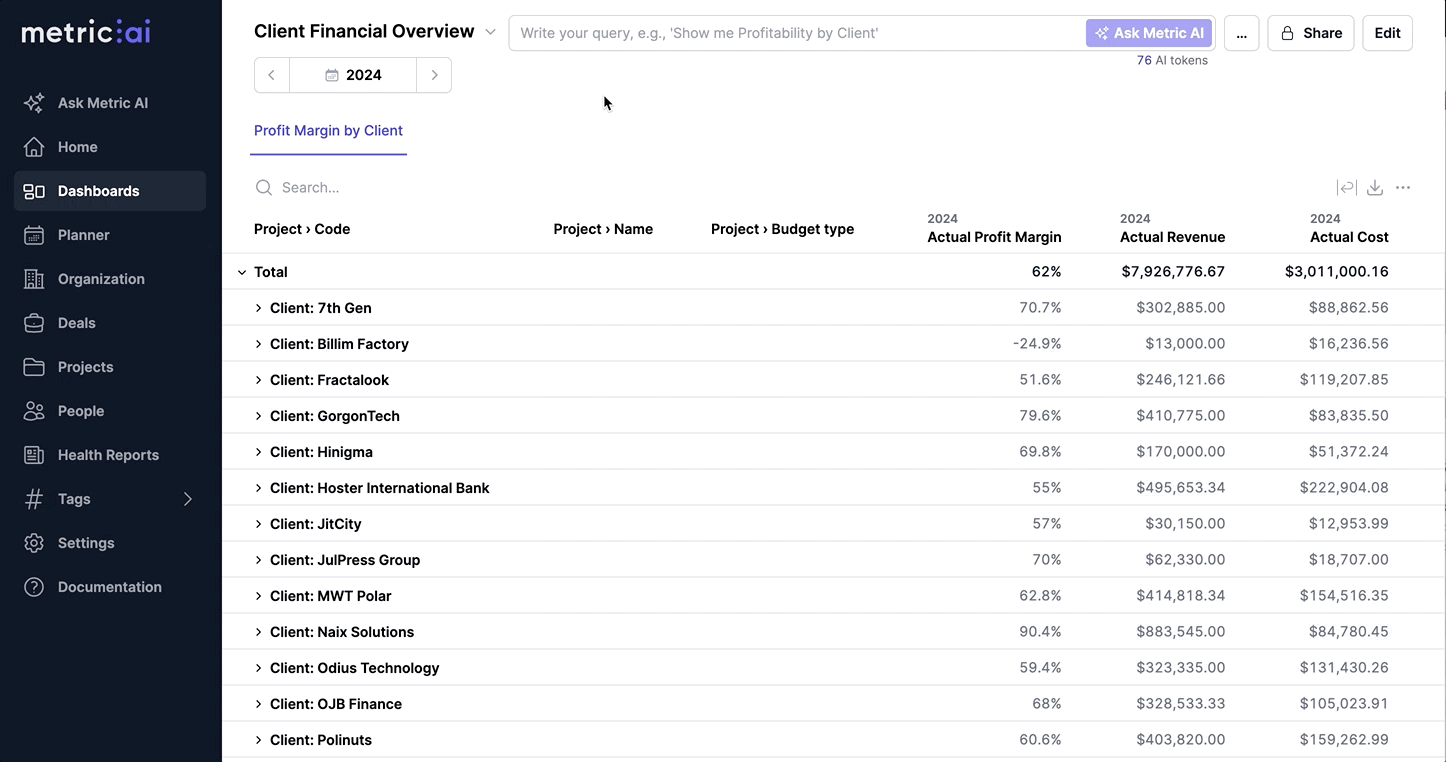Expand the Tags submenu arrow
1446x762 pixels.
[x=187, y=499]
